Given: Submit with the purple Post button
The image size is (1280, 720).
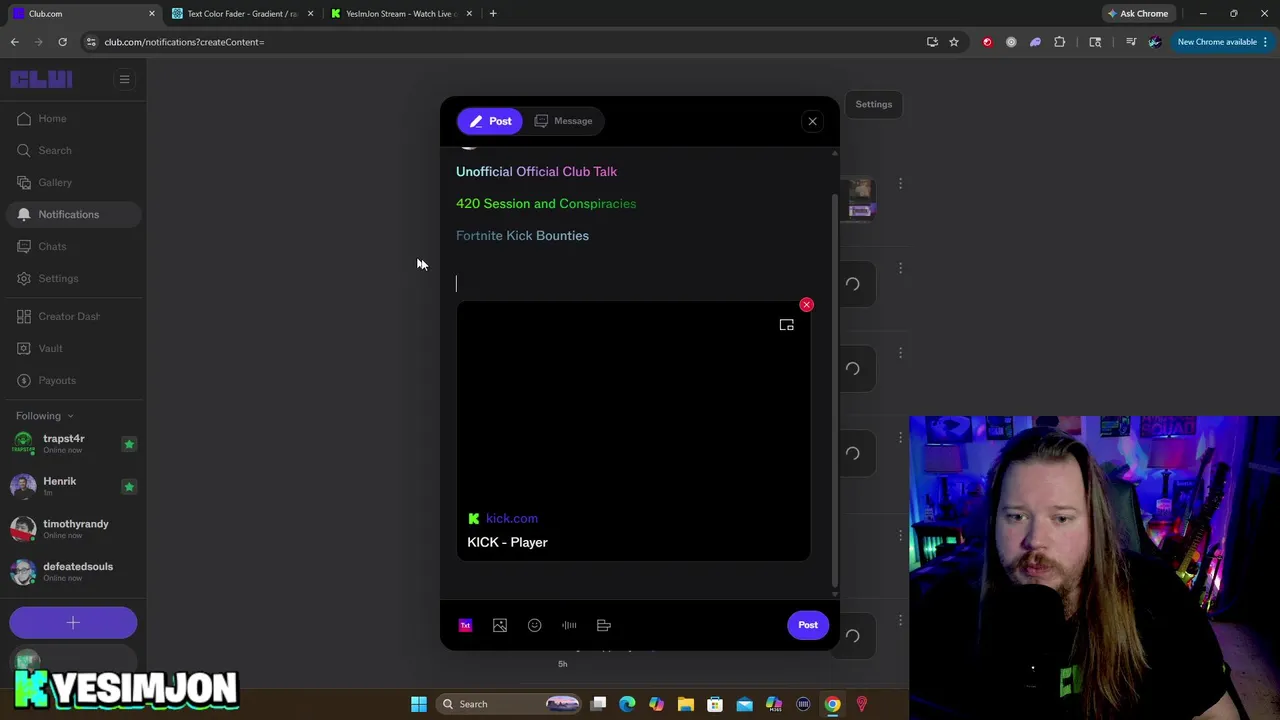Looking at the screenshot, I should [808, 625].
